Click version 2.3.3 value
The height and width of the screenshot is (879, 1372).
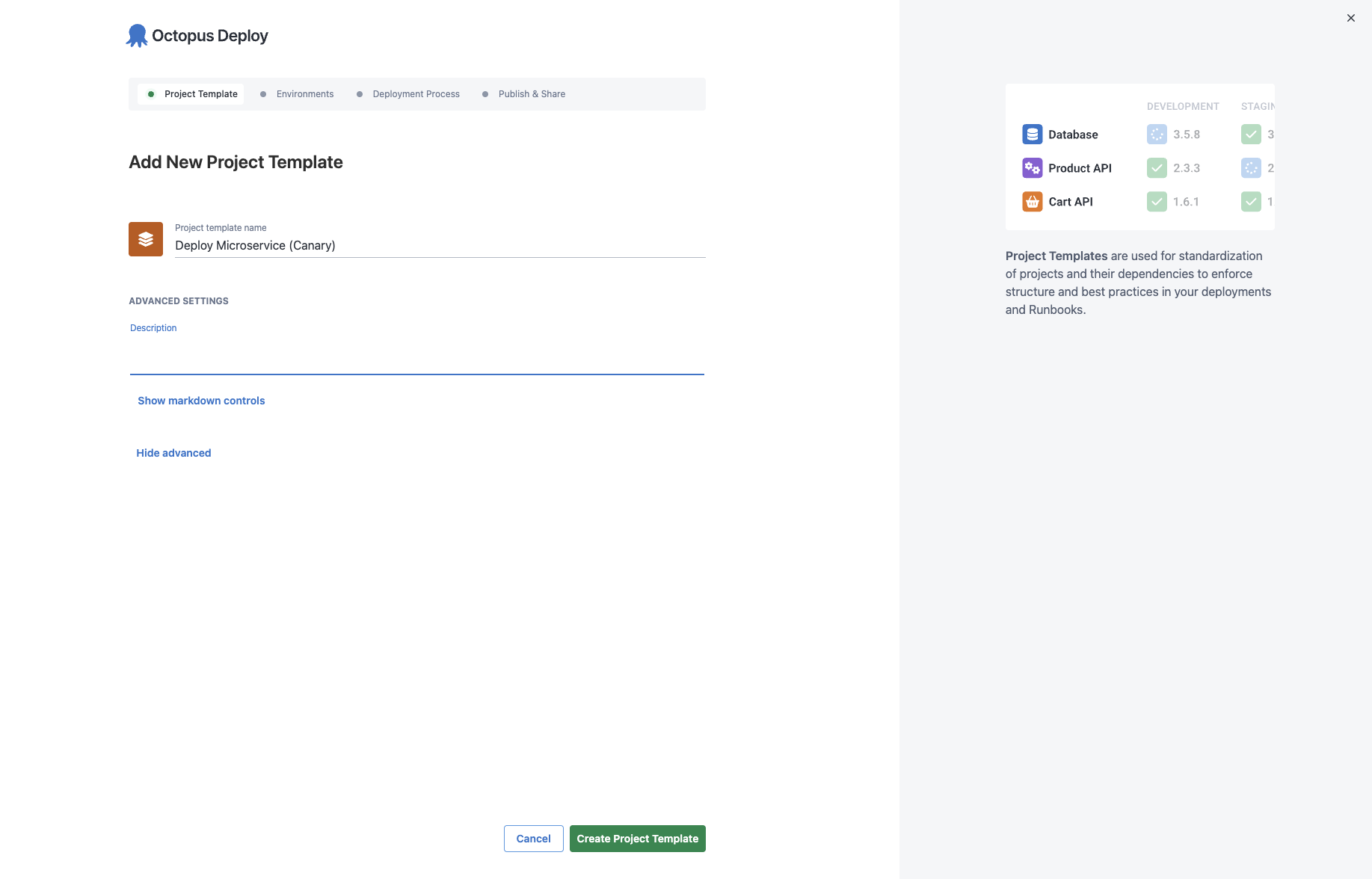(1187, 168)
